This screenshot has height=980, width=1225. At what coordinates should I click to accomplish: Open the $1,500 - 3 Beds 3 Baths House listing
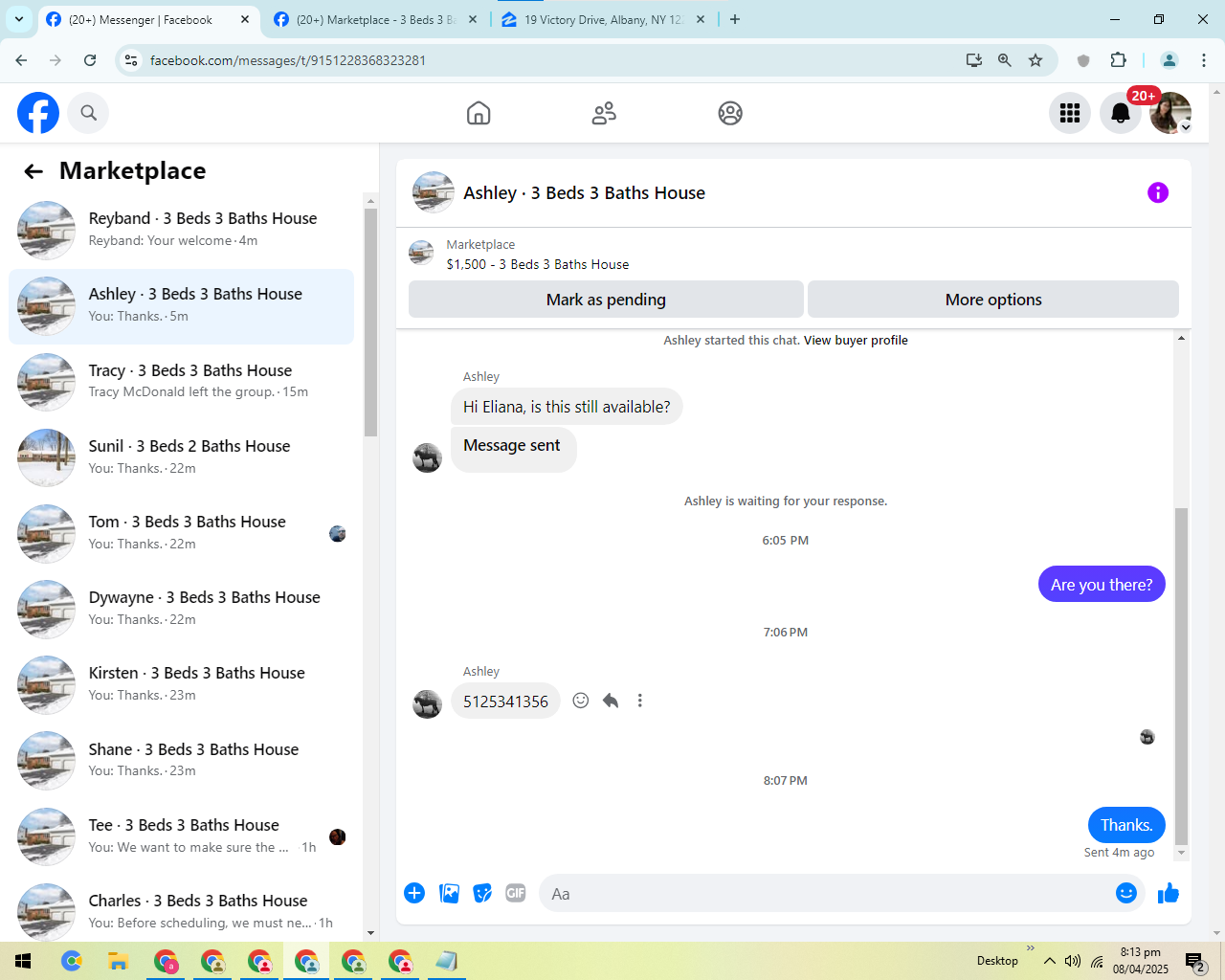(x=538, y=264)
